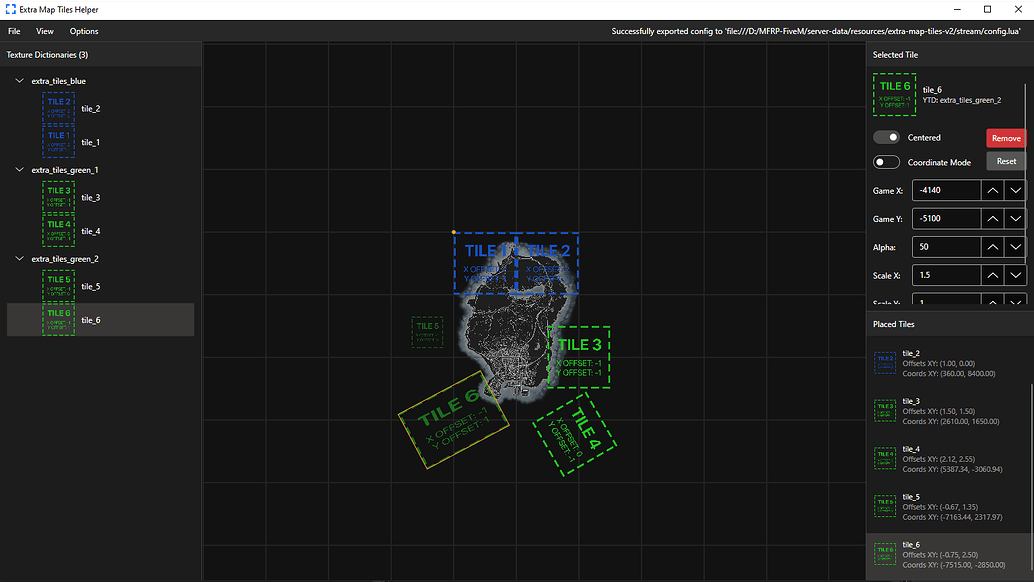The height and width of the screenshot is (582, 1034).
Task: Click the tile_2 icon in Placed Tiles
Action: point(885,363)
